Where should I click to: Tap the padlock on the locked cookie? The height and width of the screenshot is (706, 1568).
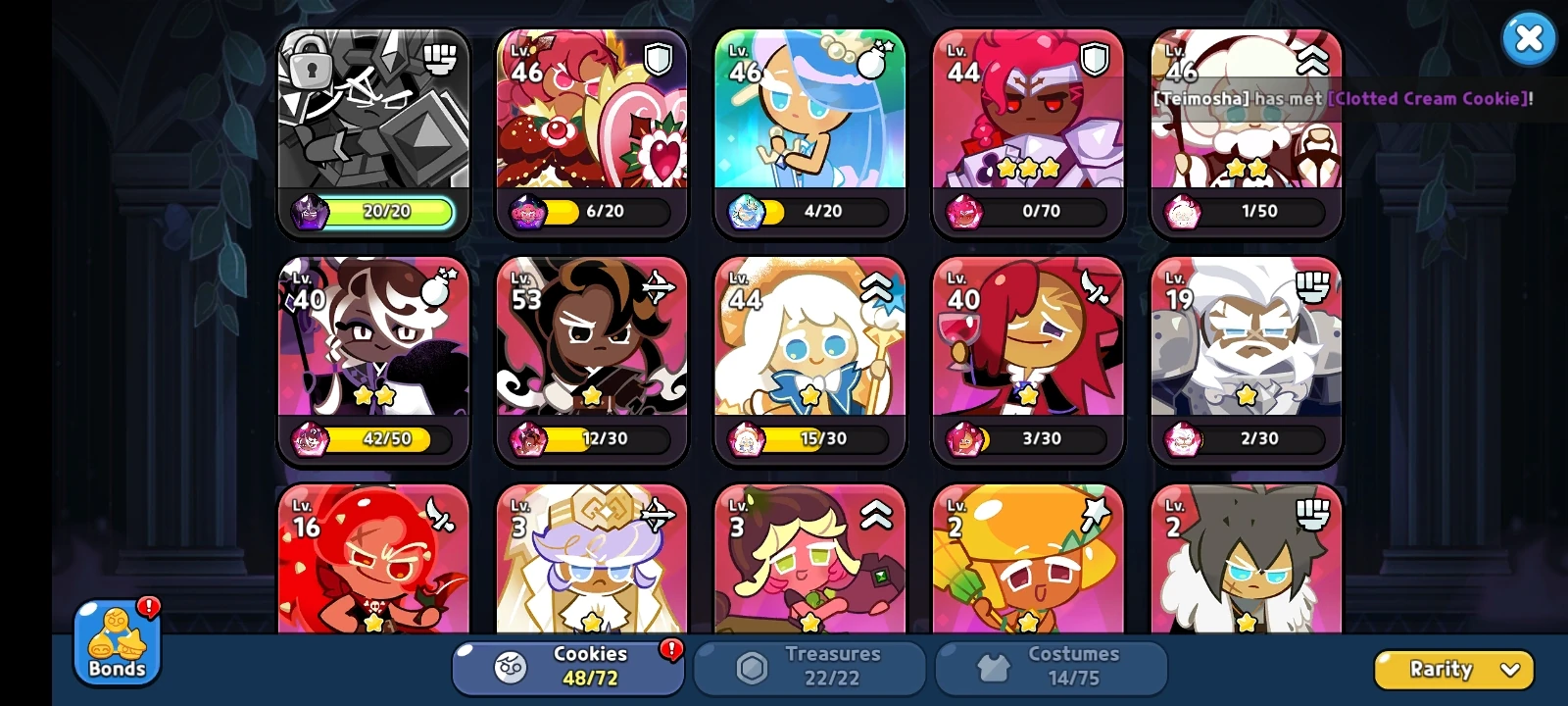point(310,63)
